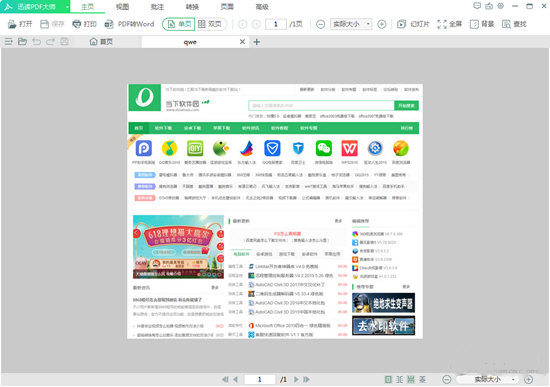550x387 pixels.
Task: Click the displayed PDF page content
Action: tap(275, 211)
